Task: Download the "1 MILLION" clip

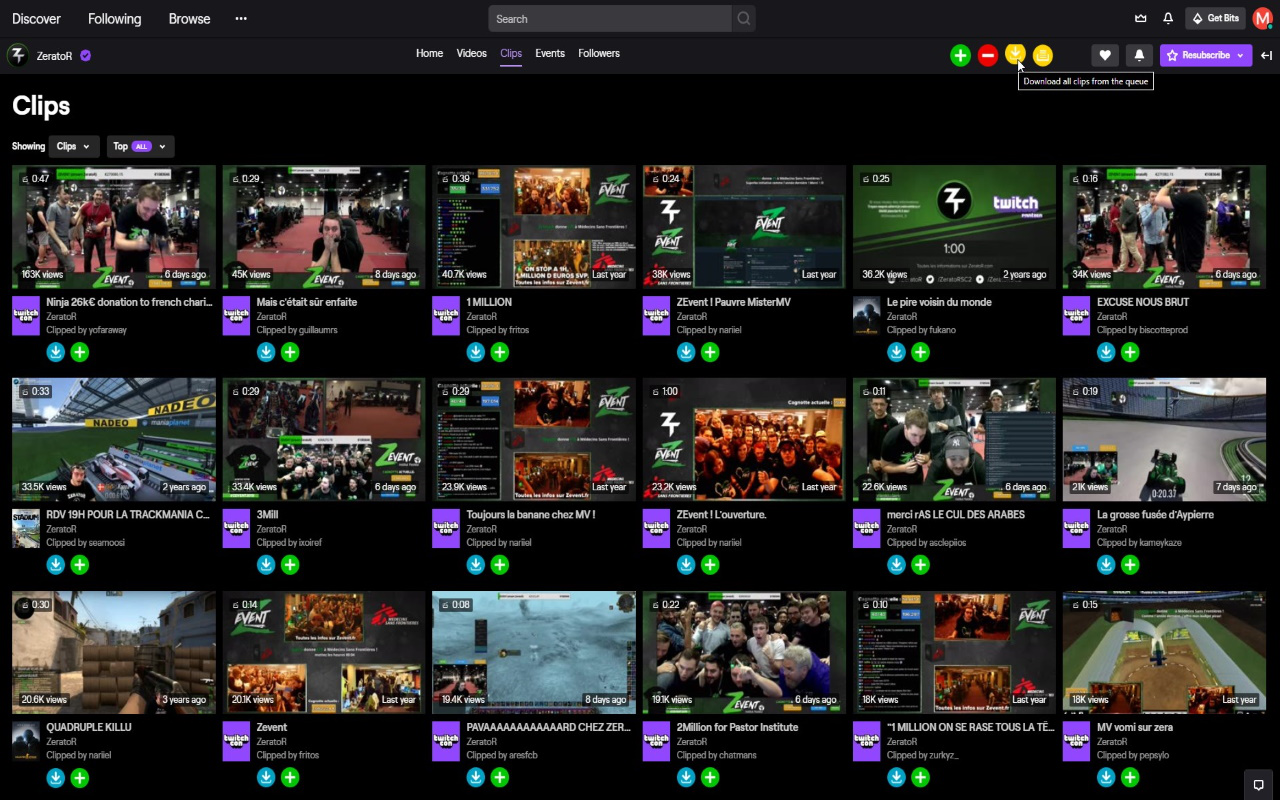Action: coord(476,352)
